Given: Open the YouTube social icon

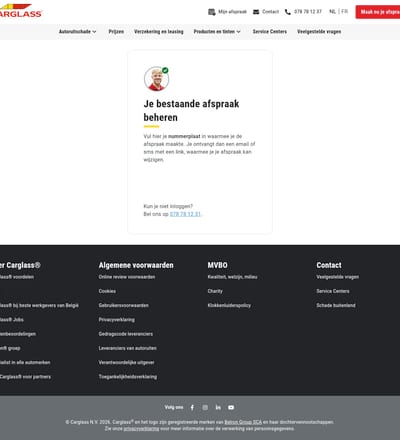Looking at the screenshot, I should tap(231, 407).
